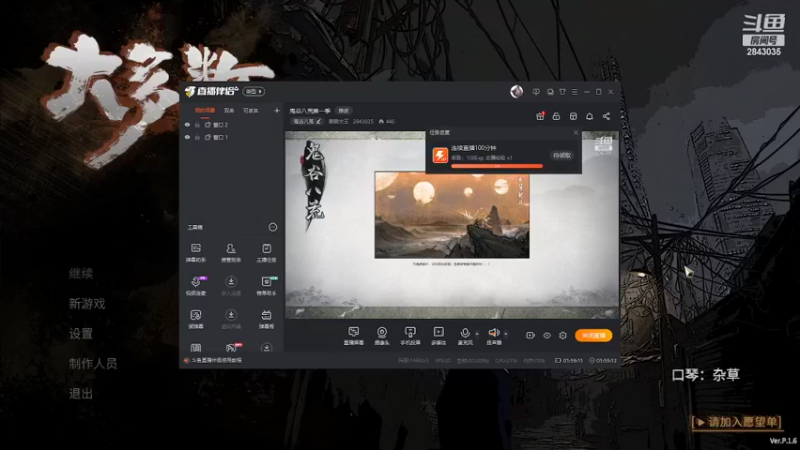Click the record video icon in bottom bar
This screenshot has width=800, height=450.
coord(530,335)
